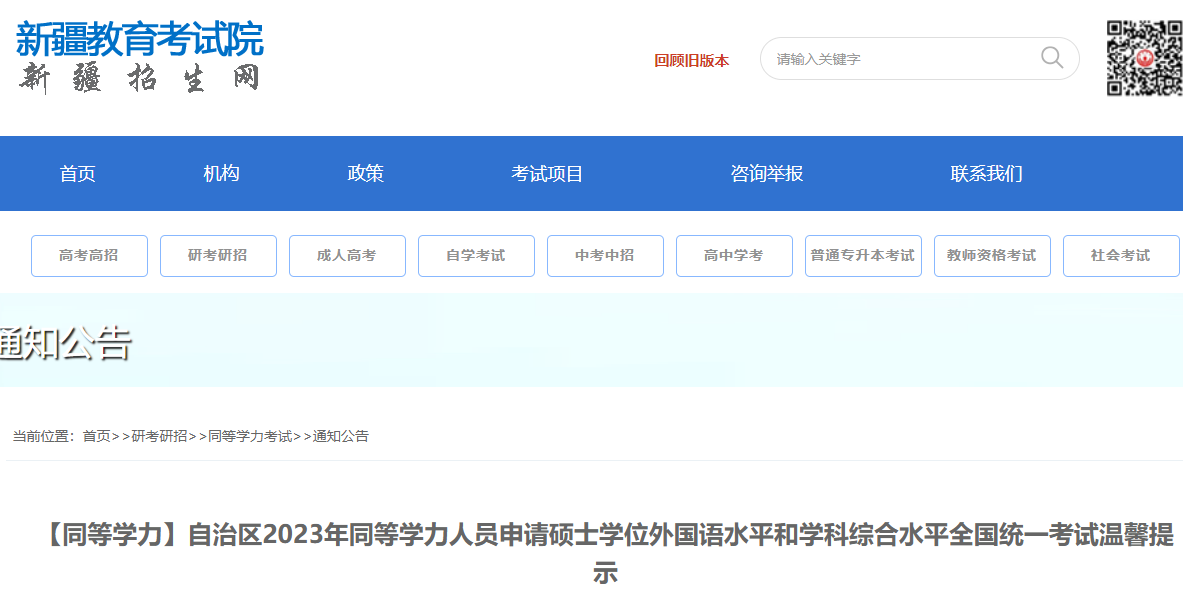Click the 成人高考 button
The width and height of the screenshot is (1183, 596).
click(347, 256)
